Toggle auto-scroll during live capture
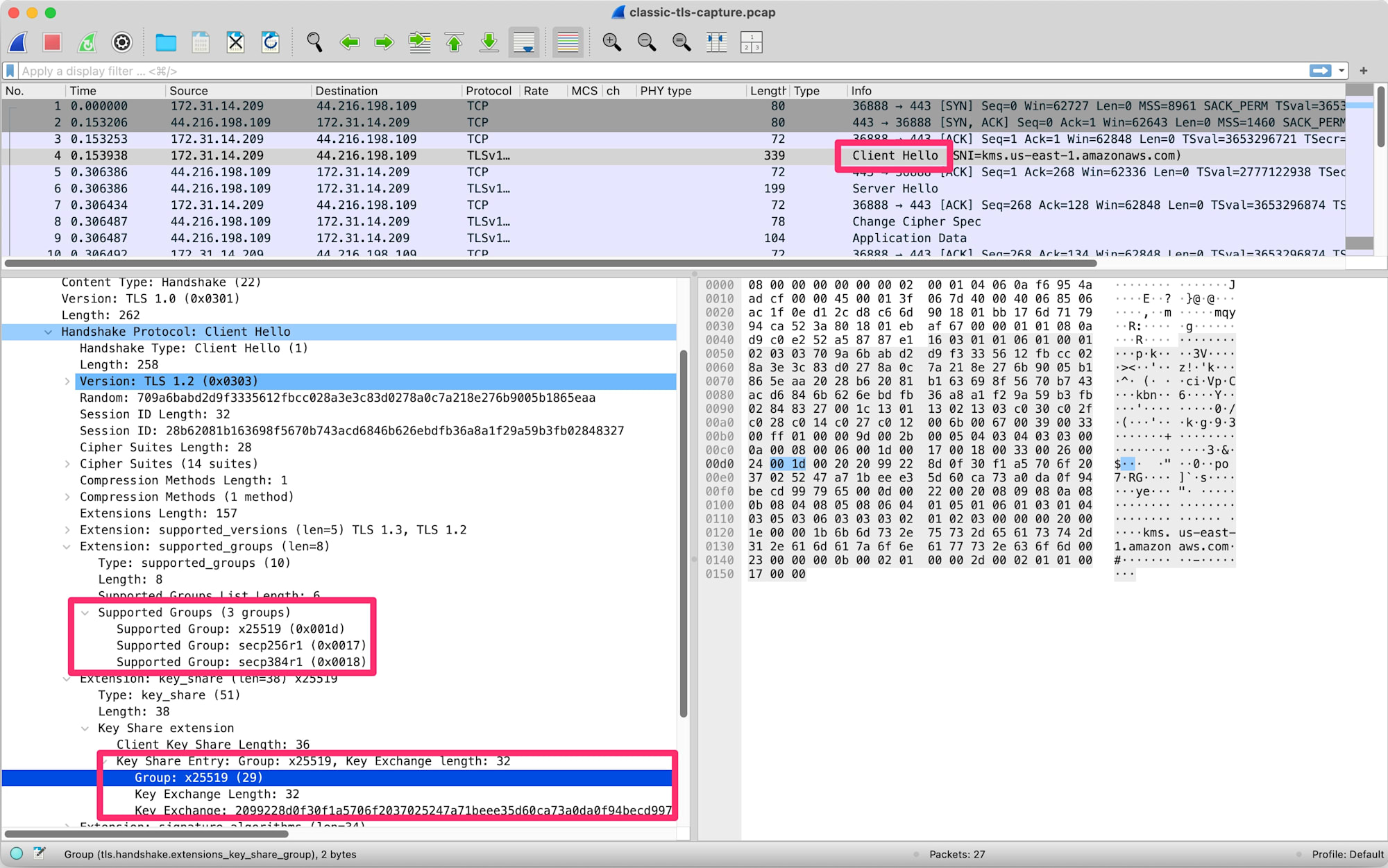The width and height of the screenshot is (1388, 868). click(x=524, y=42)
